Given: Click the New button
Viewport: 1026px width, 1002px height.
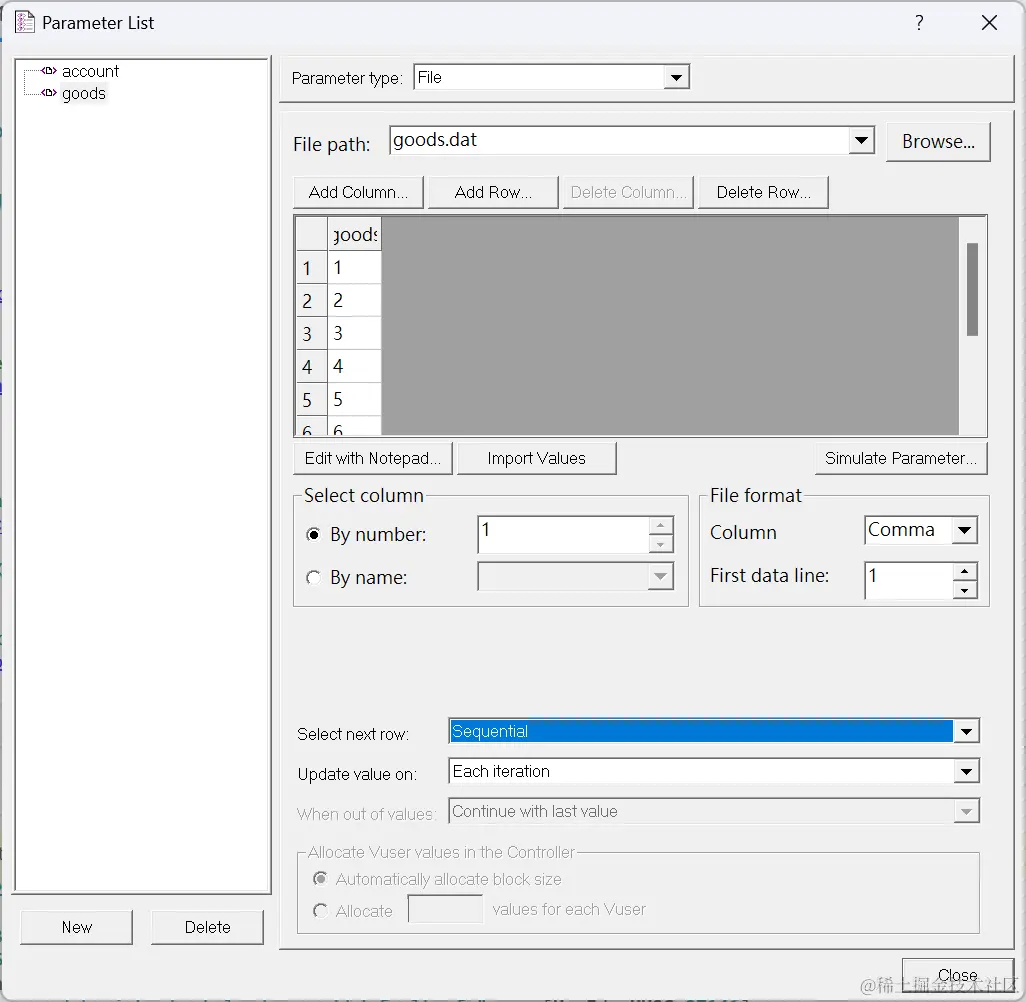Looking at the screenshot, I should pos(77,927).
